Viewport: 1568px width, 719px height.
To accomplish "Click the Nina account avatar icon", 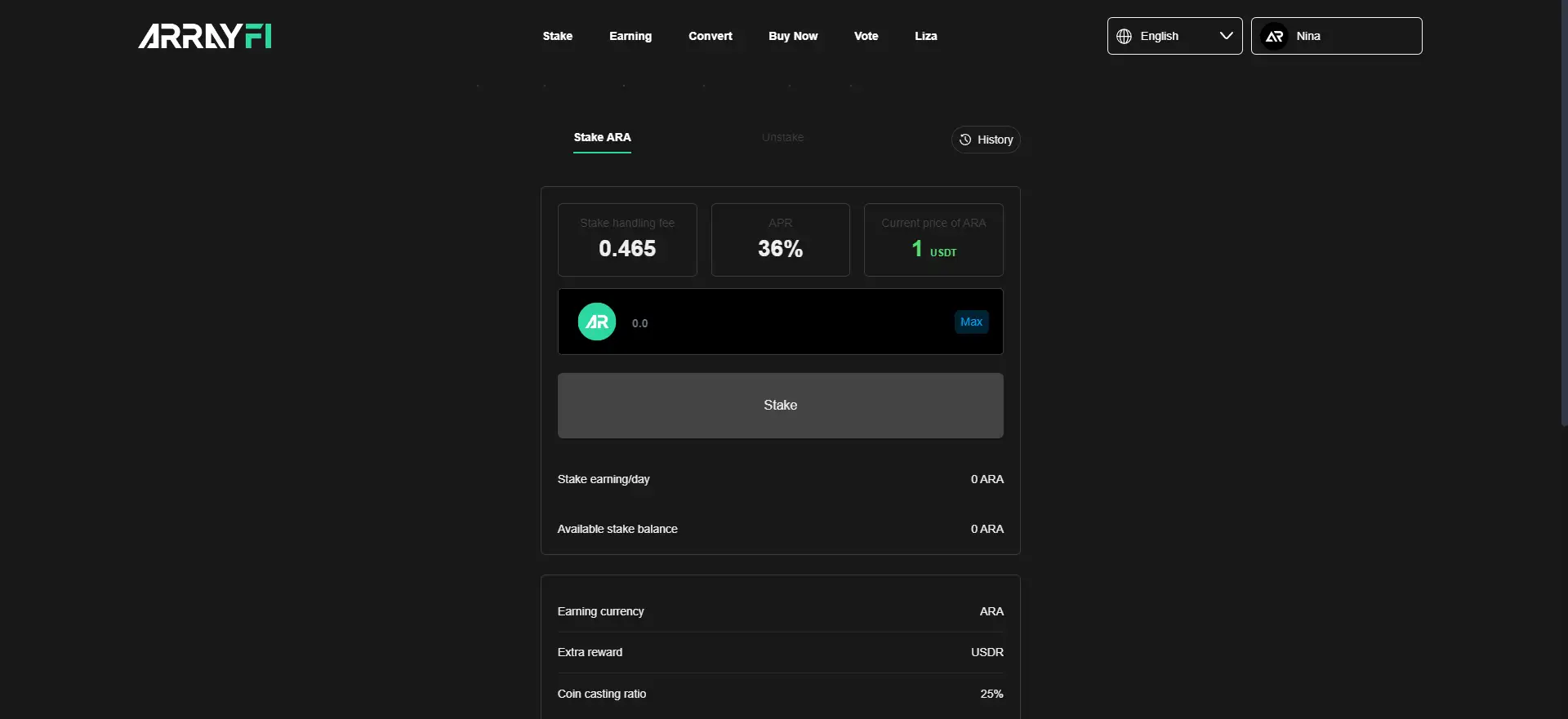I will coord(1274,36).
